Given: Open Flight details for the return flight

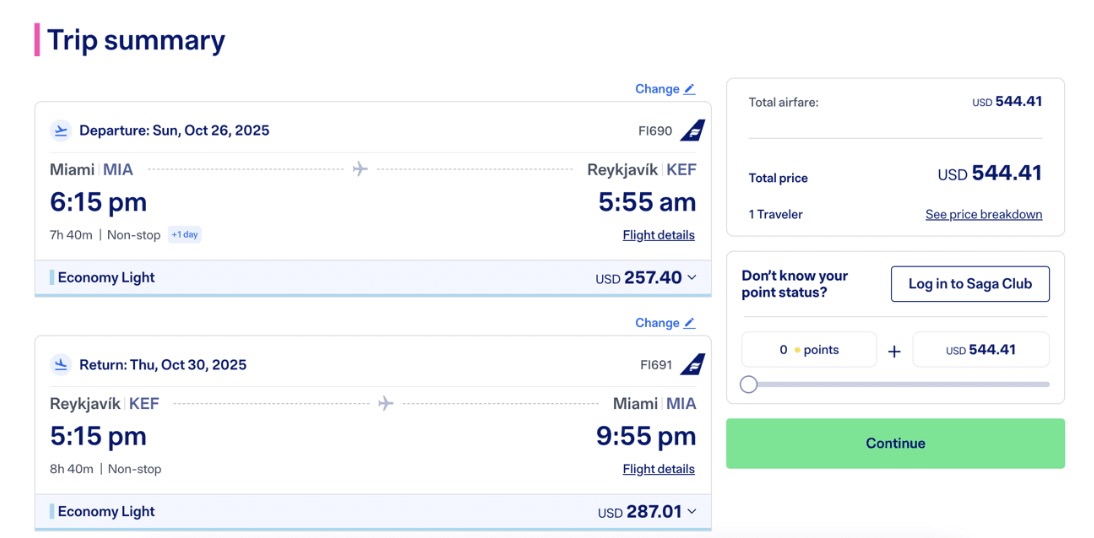Looking at the screenshot, I should pyautogui.click(x=658, y=469).
